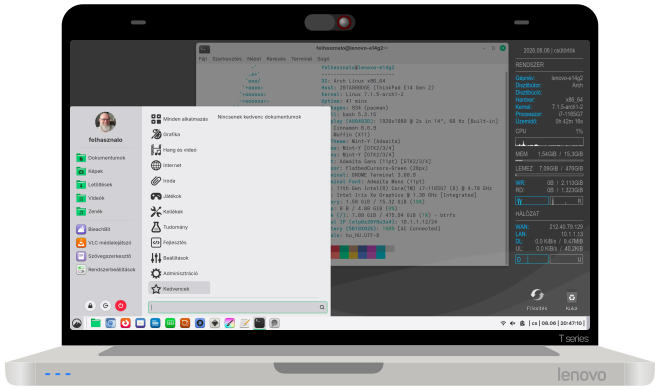Click the felhasznalo user avatar
Screen dimensions: 660x390
click(x=105, y=122)
